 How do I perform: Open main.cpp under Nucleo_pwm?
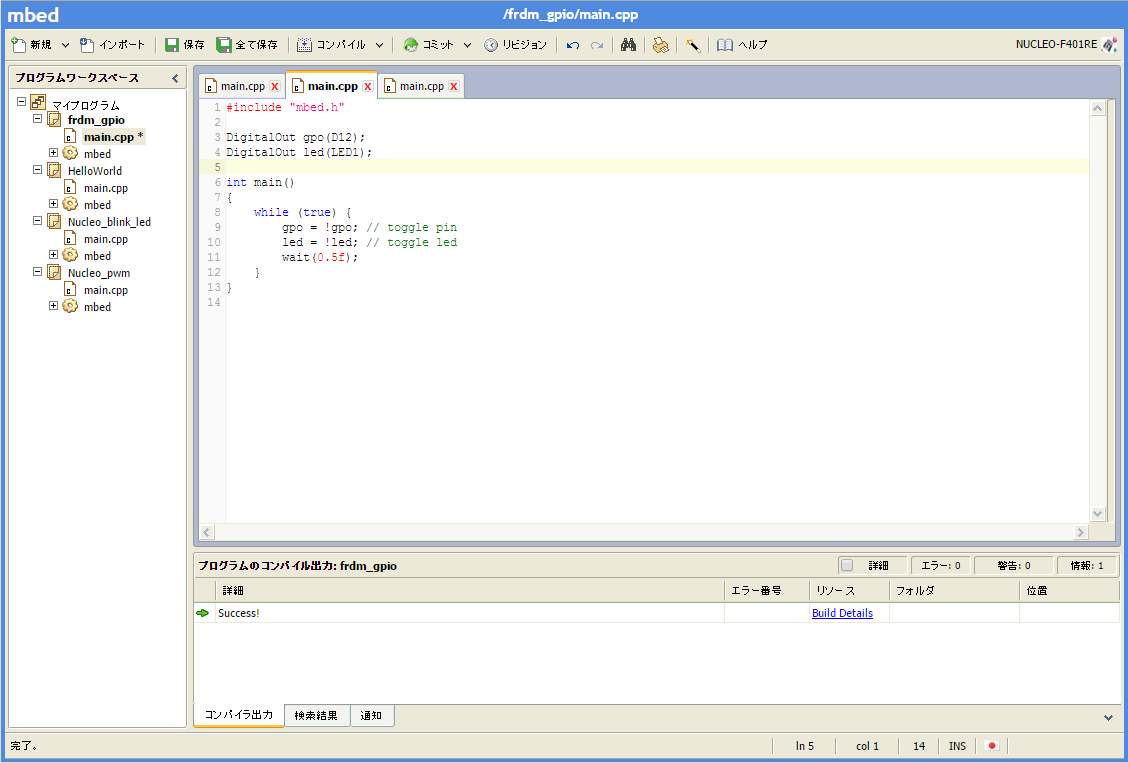(106, 290)
